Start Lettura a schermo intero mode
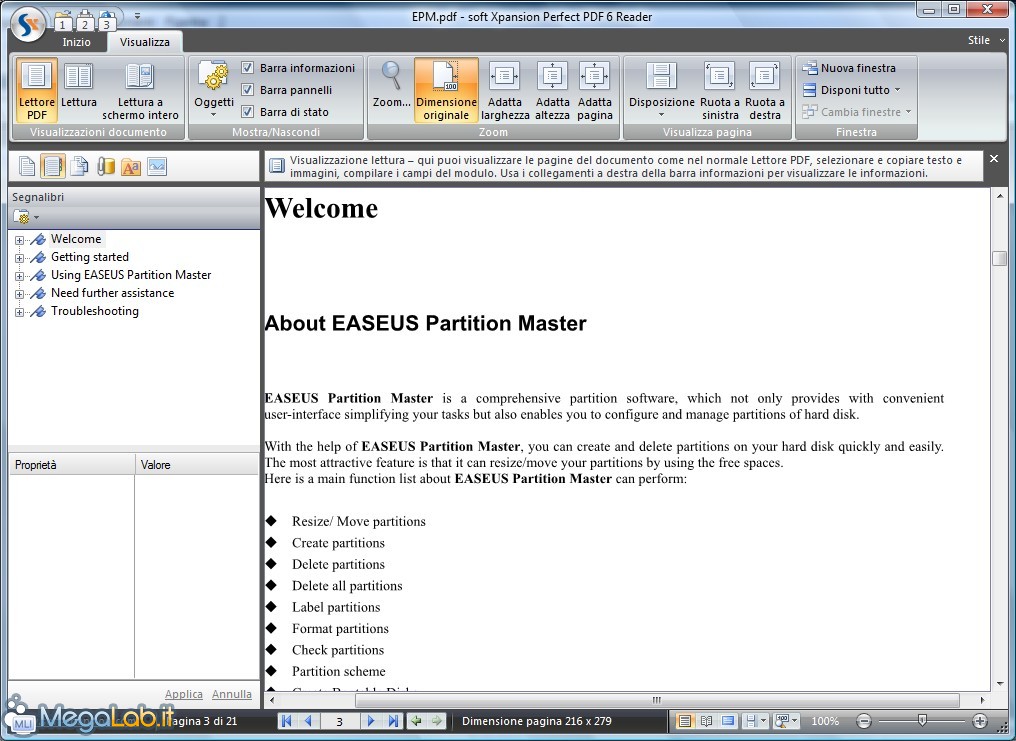1016x741 pixels. (x=140, y=90)
